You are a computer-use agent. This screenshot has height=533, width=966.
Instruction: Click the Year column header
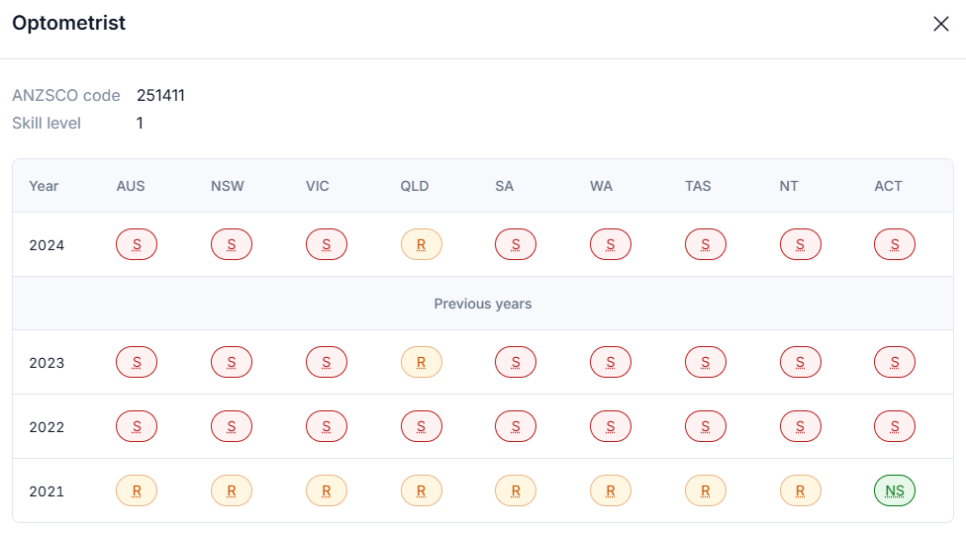[x=44, y=186]
